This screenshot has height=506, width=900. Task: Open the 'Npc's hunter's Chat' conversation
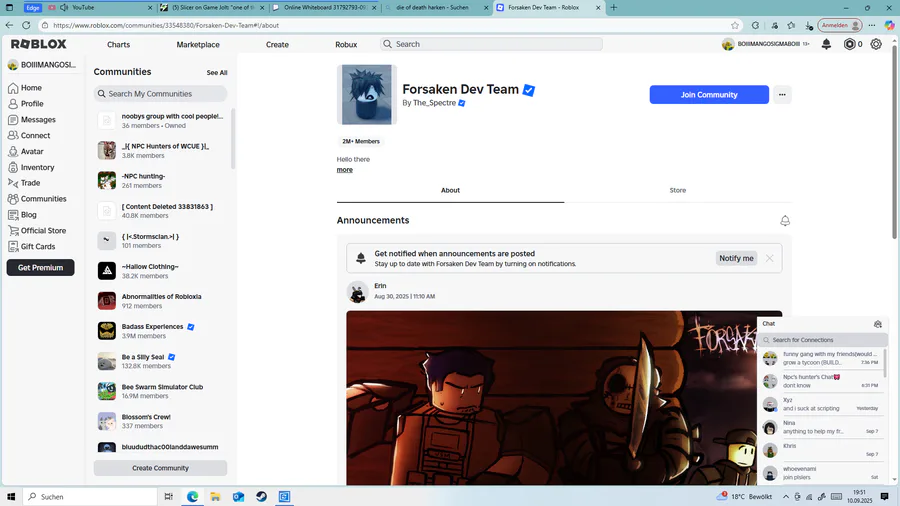click(821, 381)
